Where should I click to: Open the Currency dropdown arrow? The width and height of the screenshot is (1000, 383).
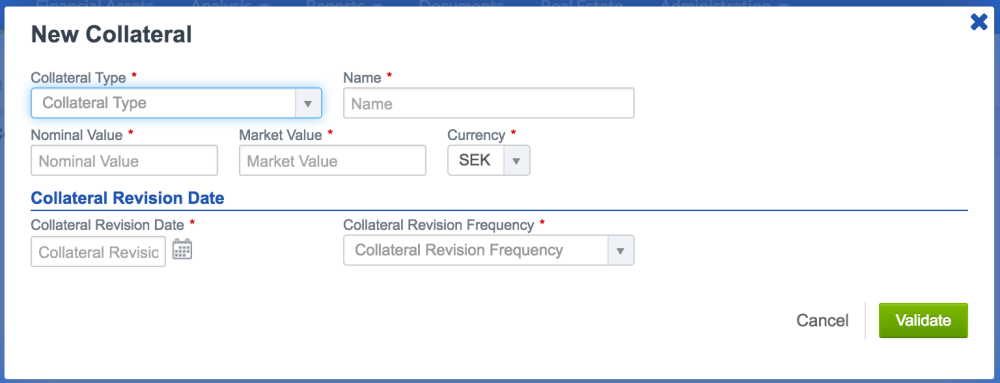coord(517,161)
